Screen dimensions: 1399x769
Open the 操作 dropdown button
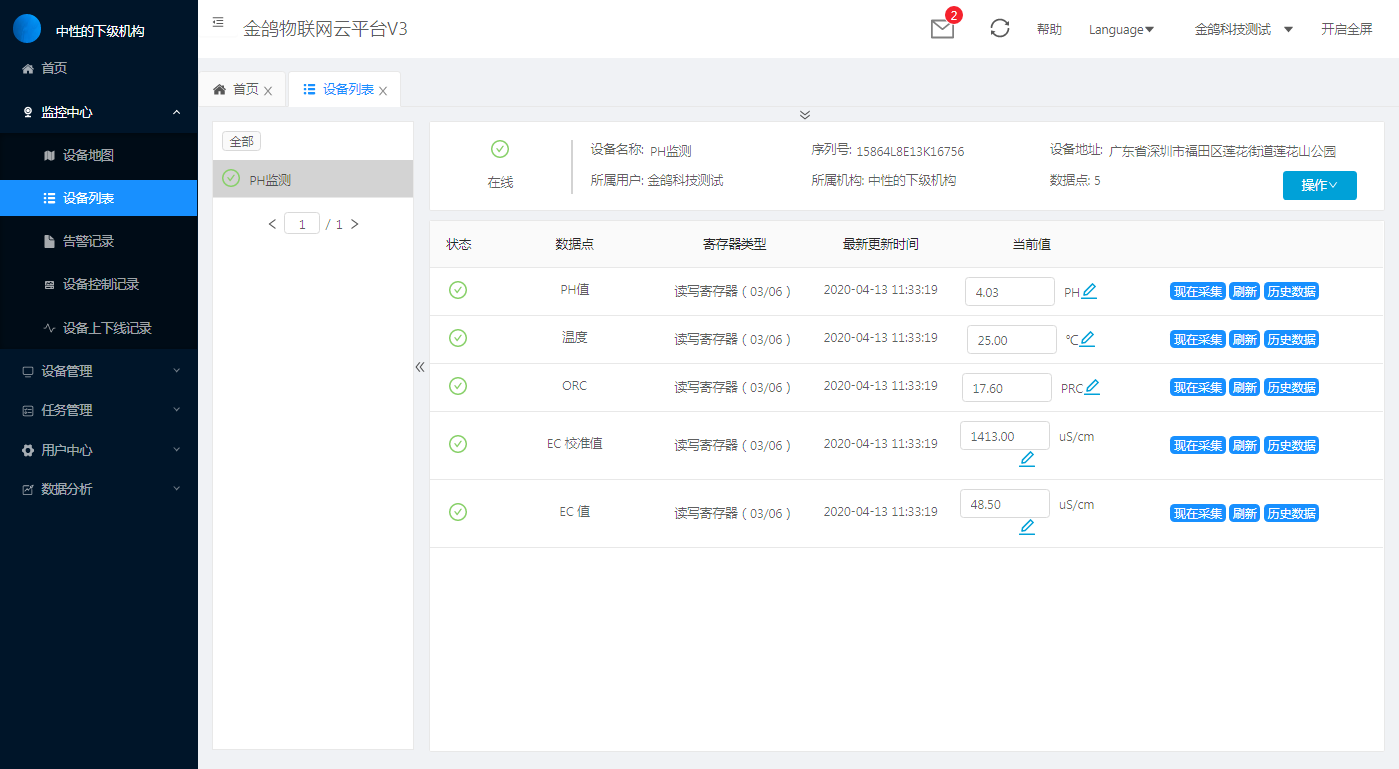pyautogui.click(x=1319, y=185)
